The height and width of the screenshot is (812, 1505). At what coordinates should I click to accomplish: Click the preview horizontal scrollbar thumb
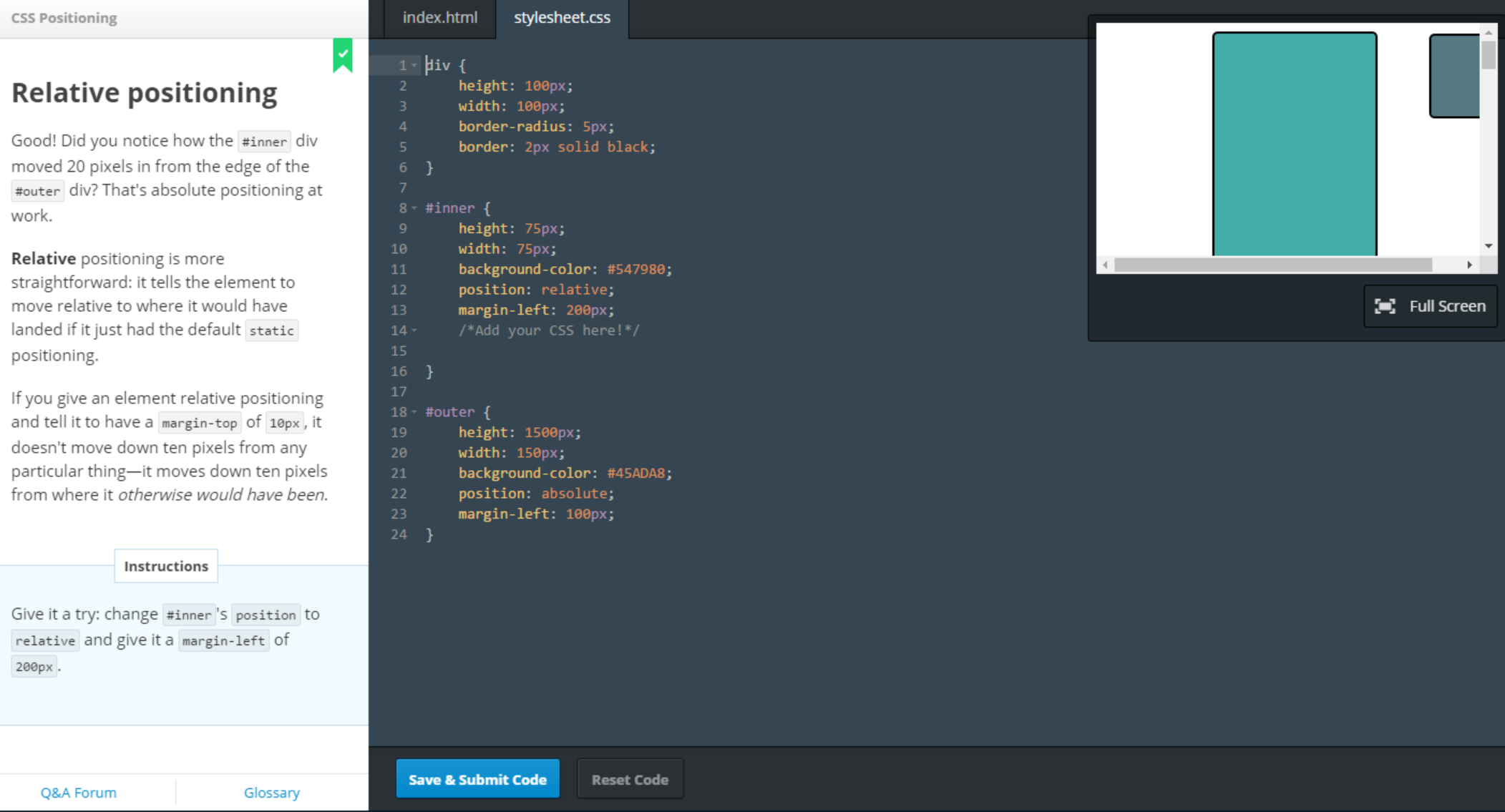coord(1272,265)
